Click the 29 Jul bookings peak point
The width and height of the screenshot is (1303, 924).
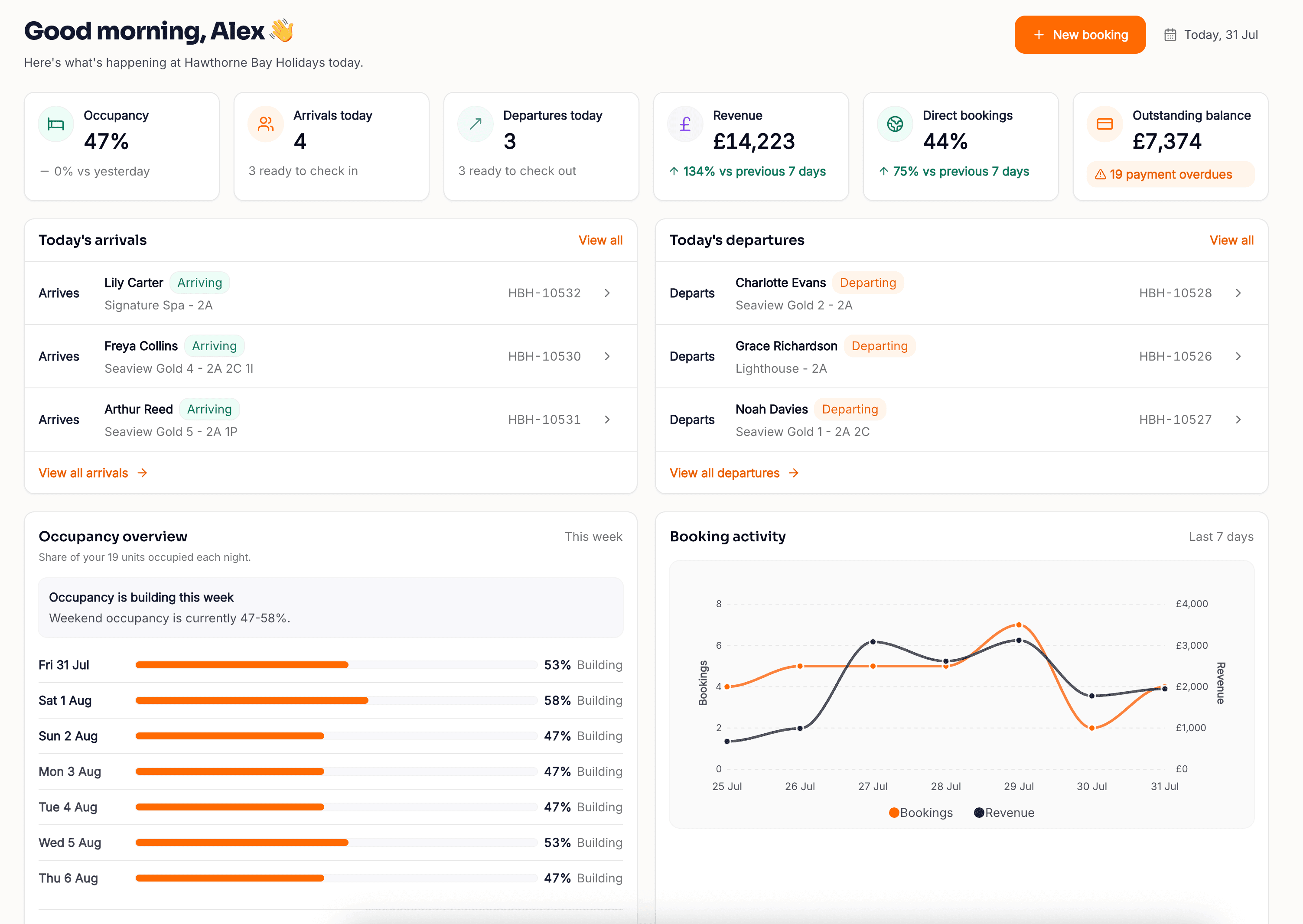click(1019, 625)
